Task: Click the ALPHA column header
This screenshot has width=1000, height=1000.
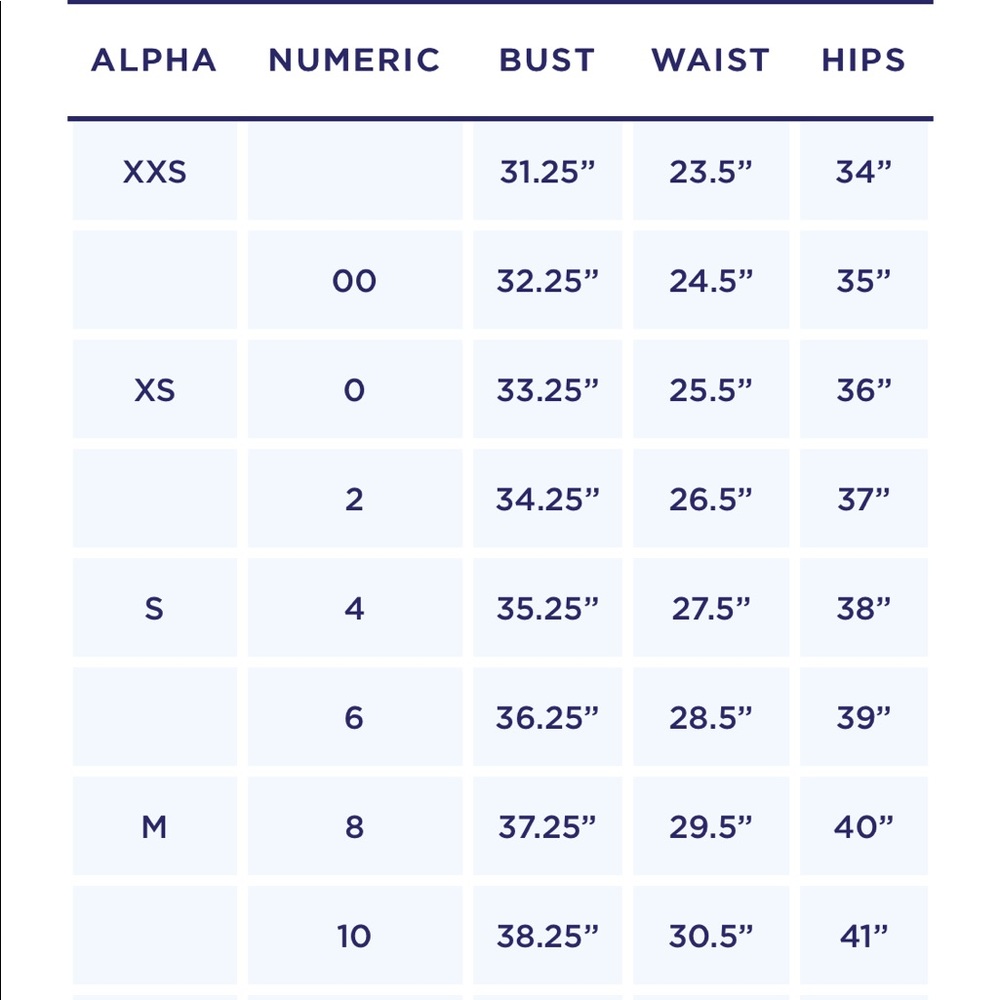Action: click(x=154, y=61)
